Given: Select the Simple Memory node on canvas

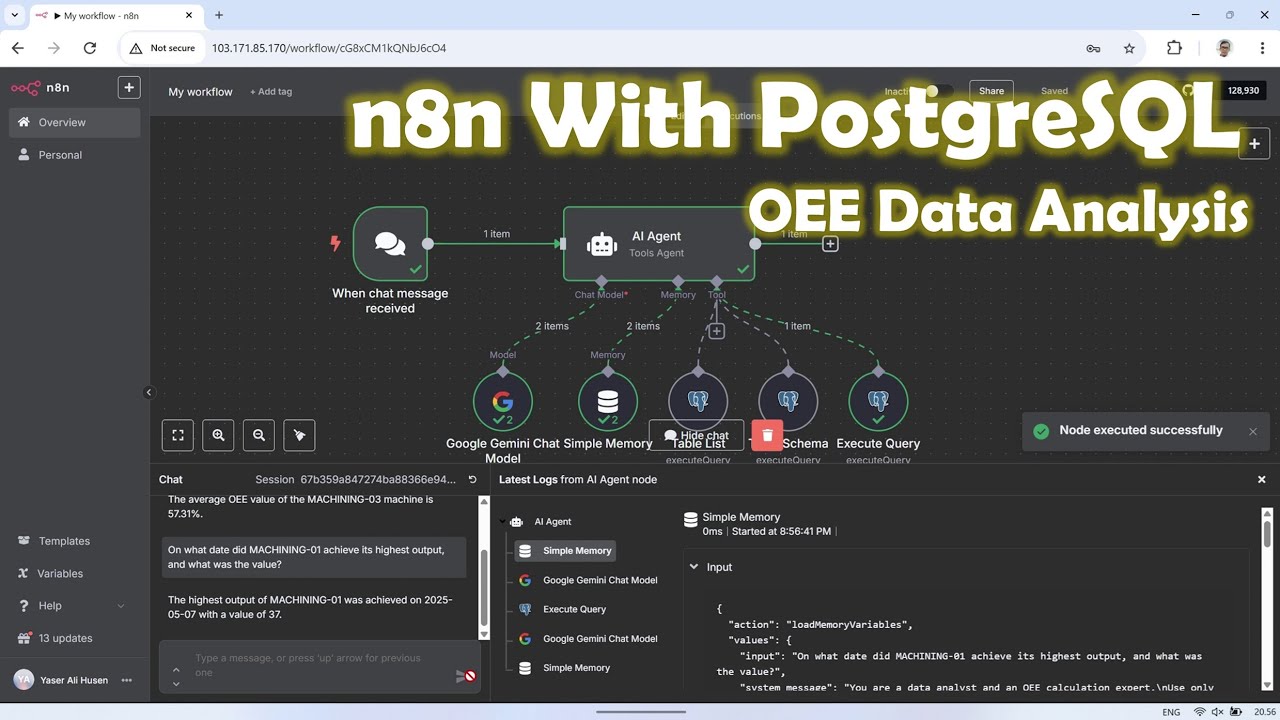Looking at the screenshot, I should pyautogui.click(x=608, y=401).
